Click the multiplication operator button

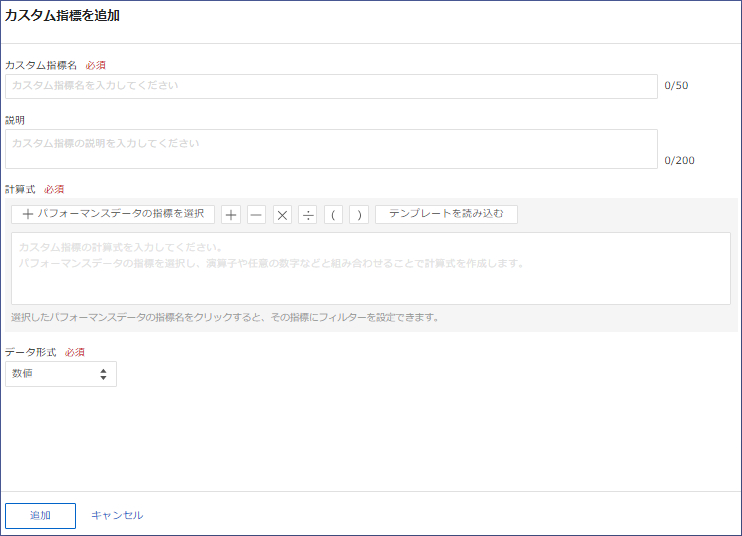pyautogui.click(x=282, y=214)
